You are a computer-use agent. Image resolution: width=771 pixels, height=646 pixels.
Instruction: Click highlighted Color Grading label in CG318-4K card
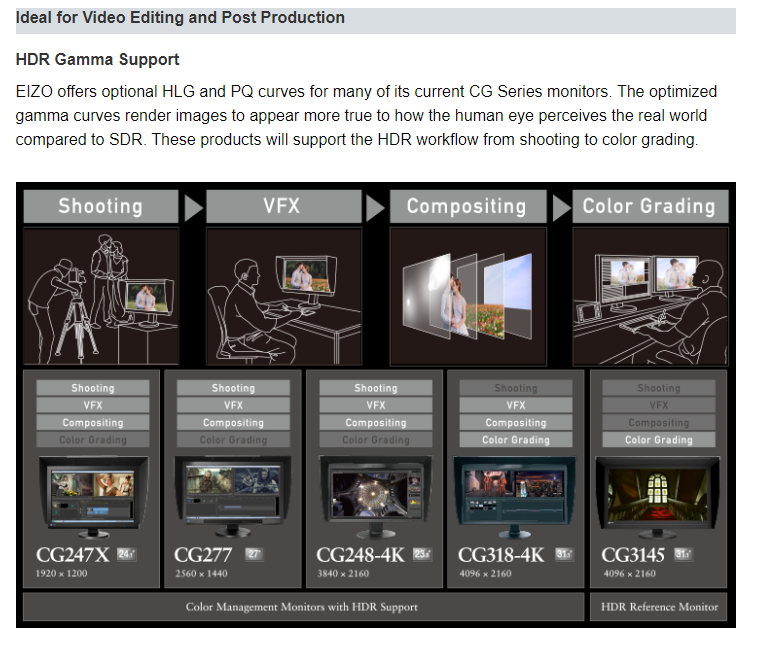(516, 440)
